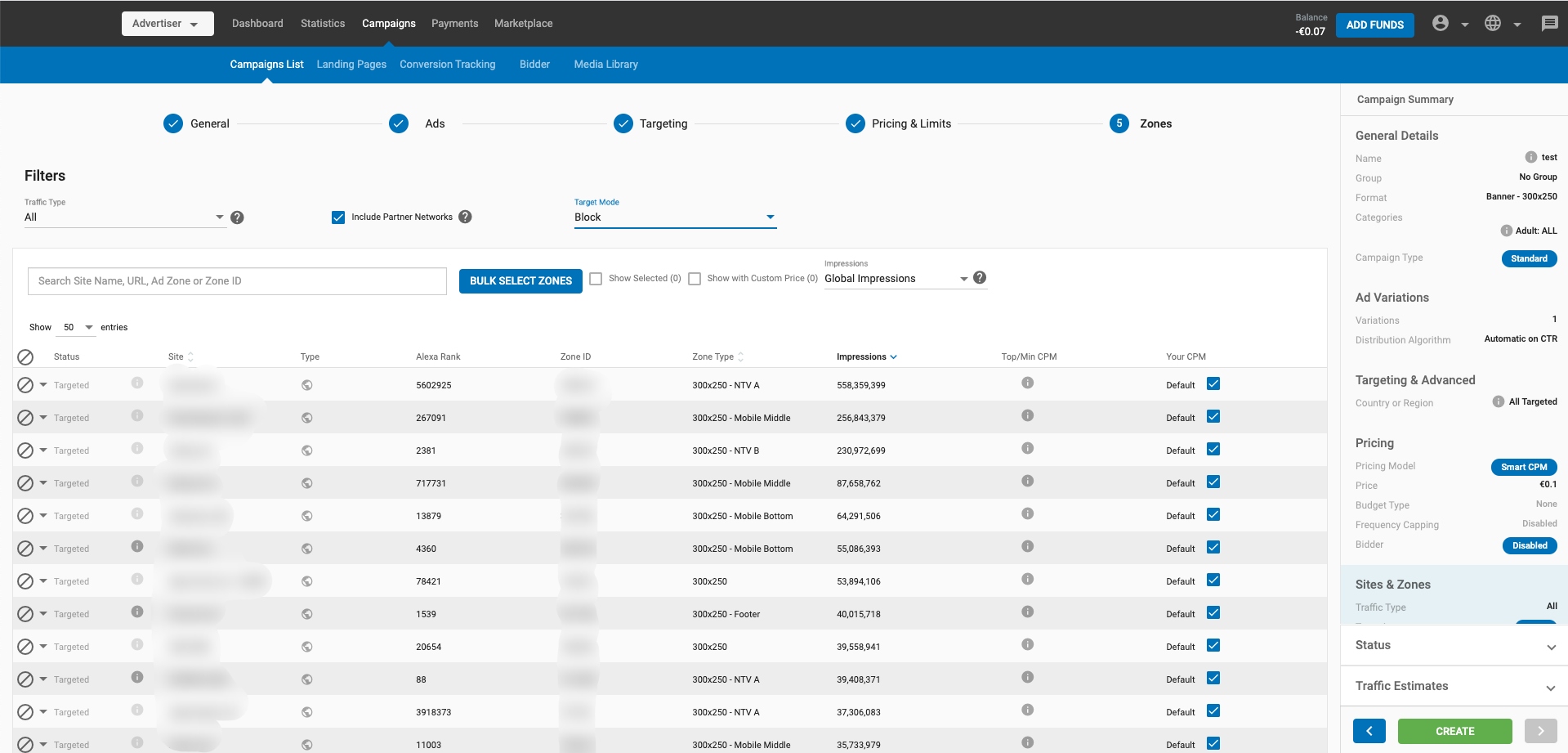Click the Include Partner Networks help icon
The image size is (1568, 753).
coord(465,217)
